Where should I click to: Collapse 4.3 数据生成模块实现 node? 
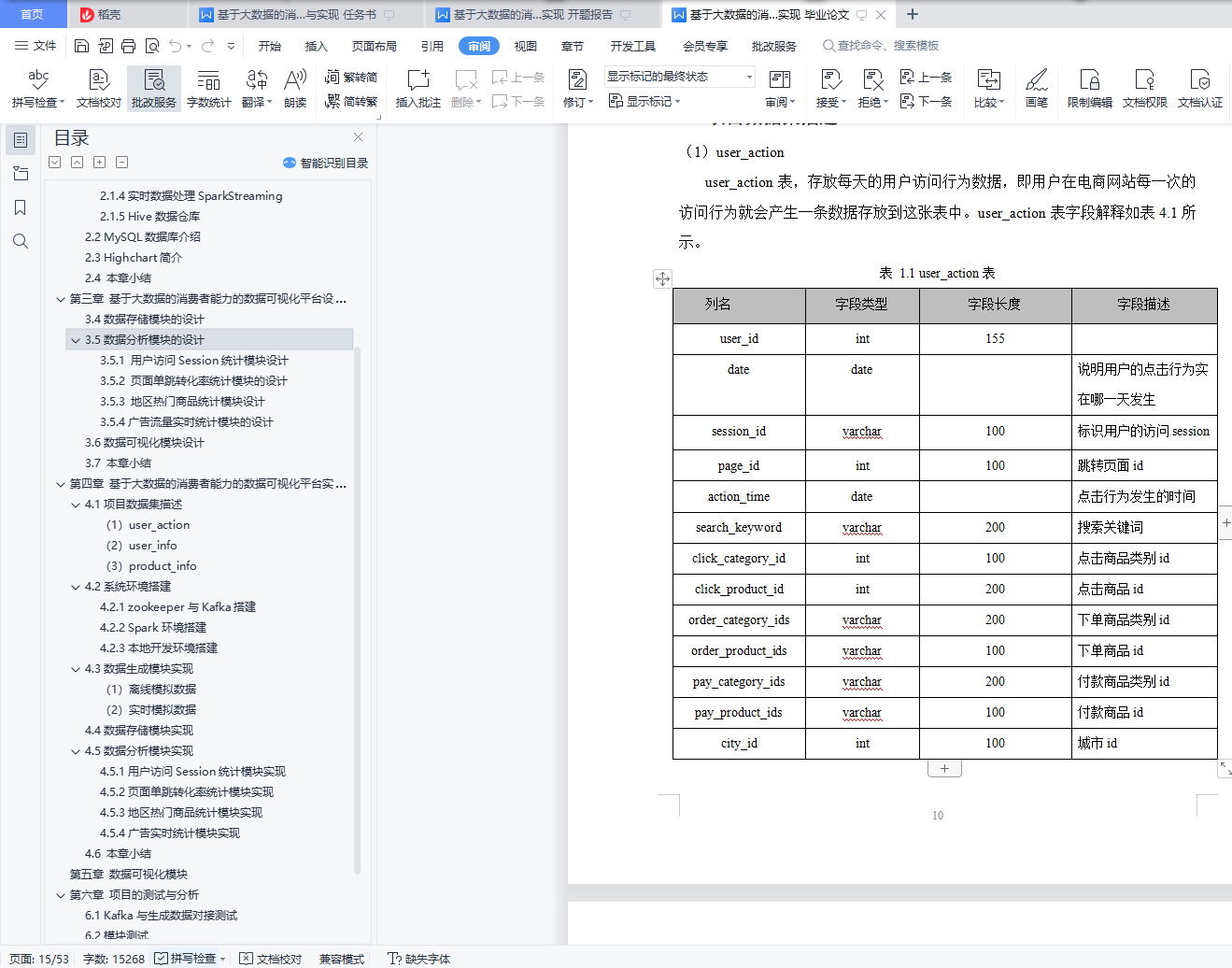point(76,669)
